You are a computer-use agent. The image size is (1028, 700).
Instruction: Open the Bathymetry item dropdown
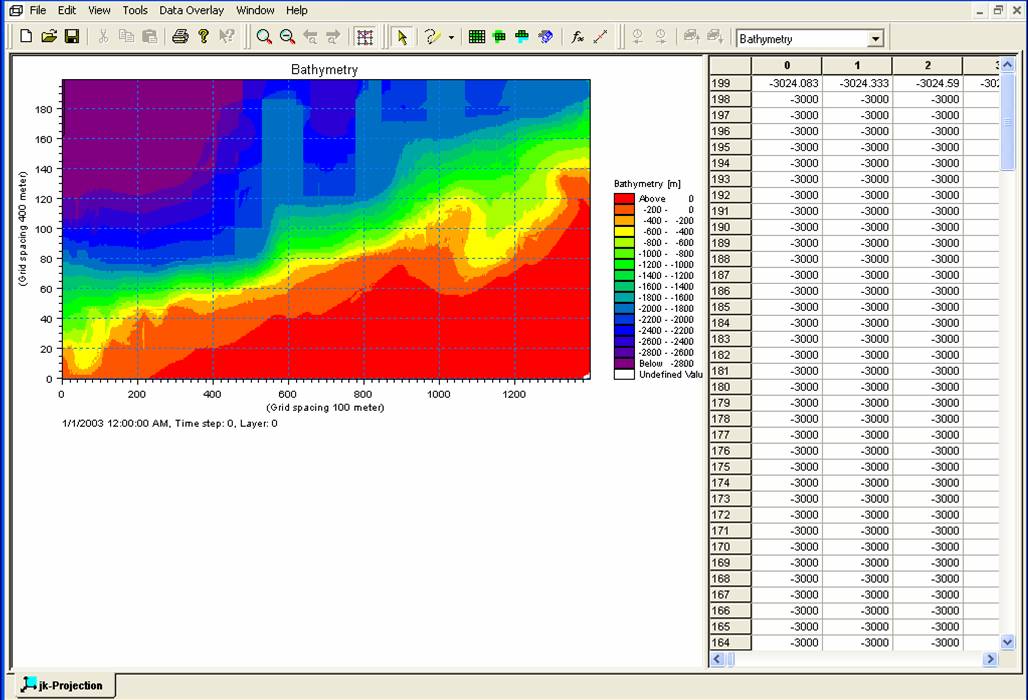[x=876, y=39]
